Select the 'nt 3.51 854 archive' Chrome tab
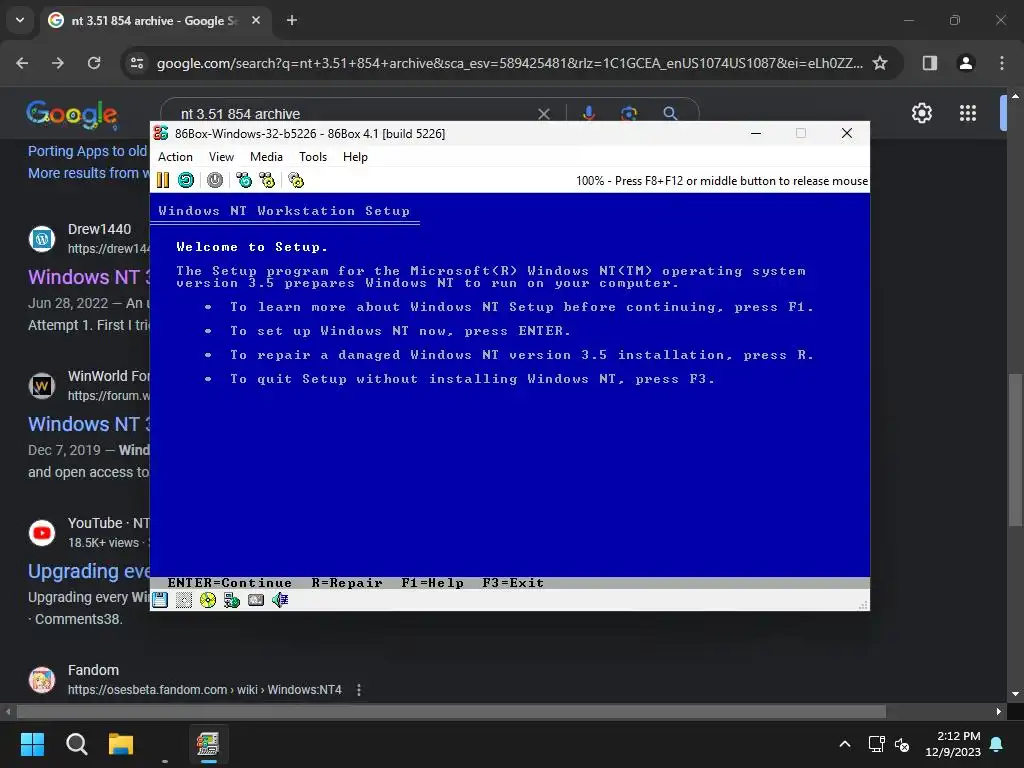1024x768 pixels. tap(153, 21)
